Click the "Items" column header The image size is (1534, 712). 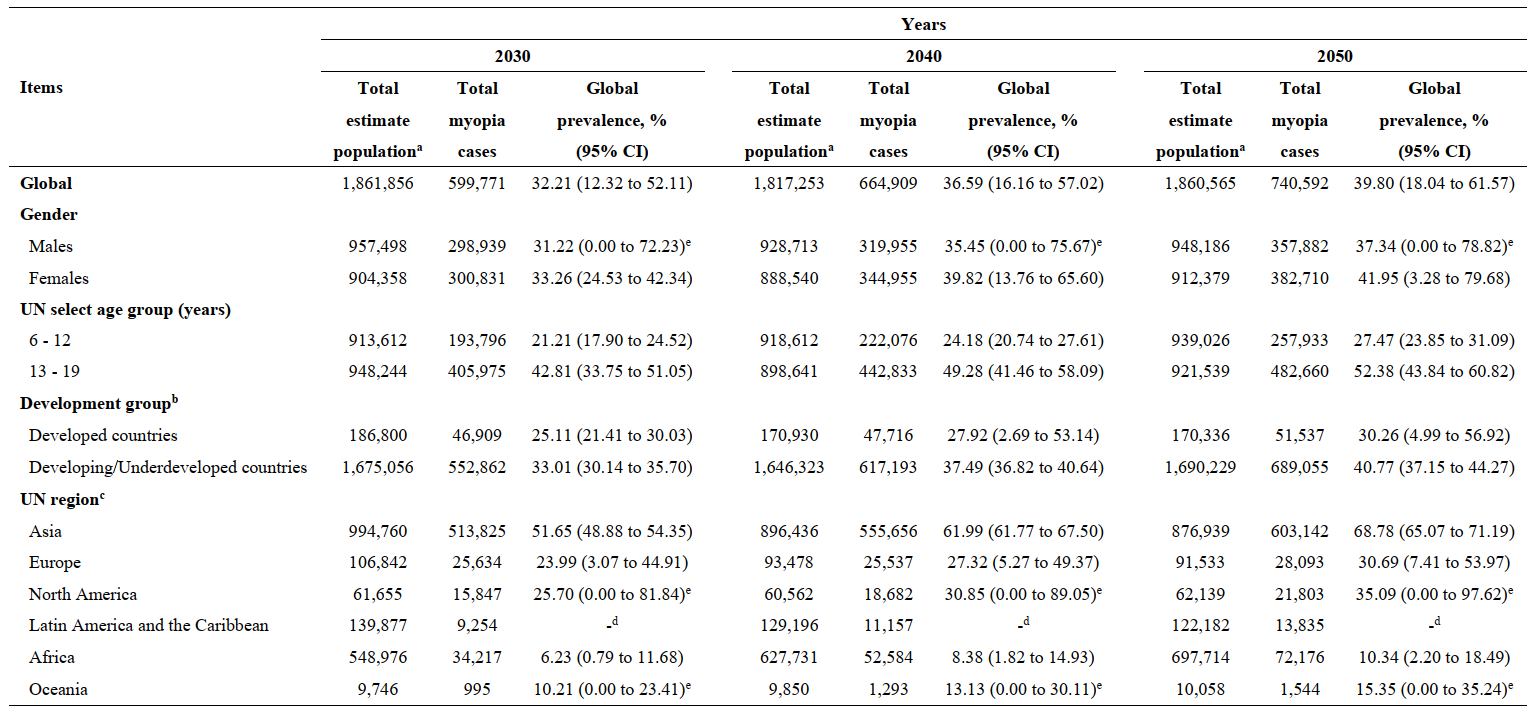[41, 88]
